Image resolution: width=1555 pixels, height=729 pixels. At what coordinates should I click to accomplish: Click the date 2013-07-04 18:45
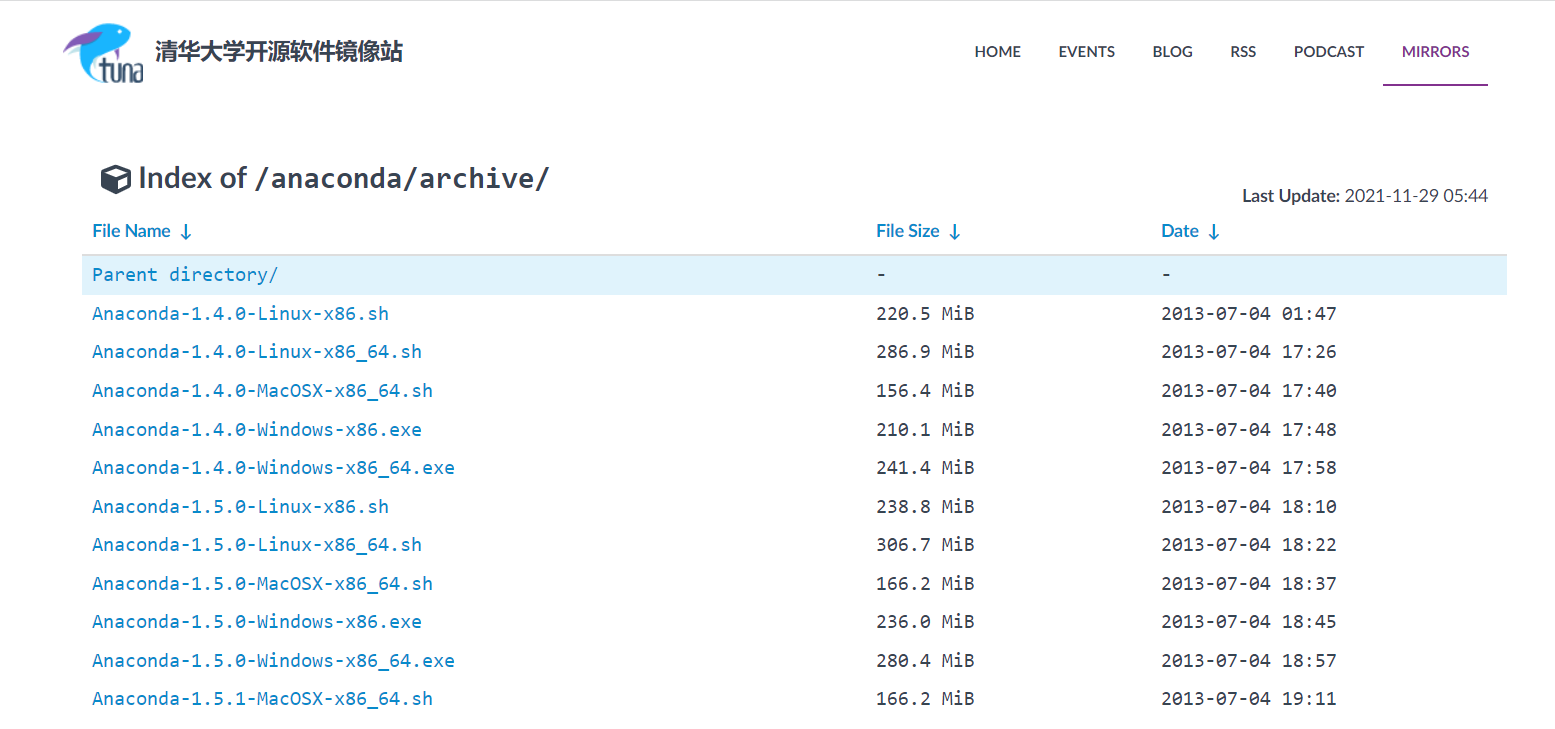pyautogui.click(x=1249, y=621)
